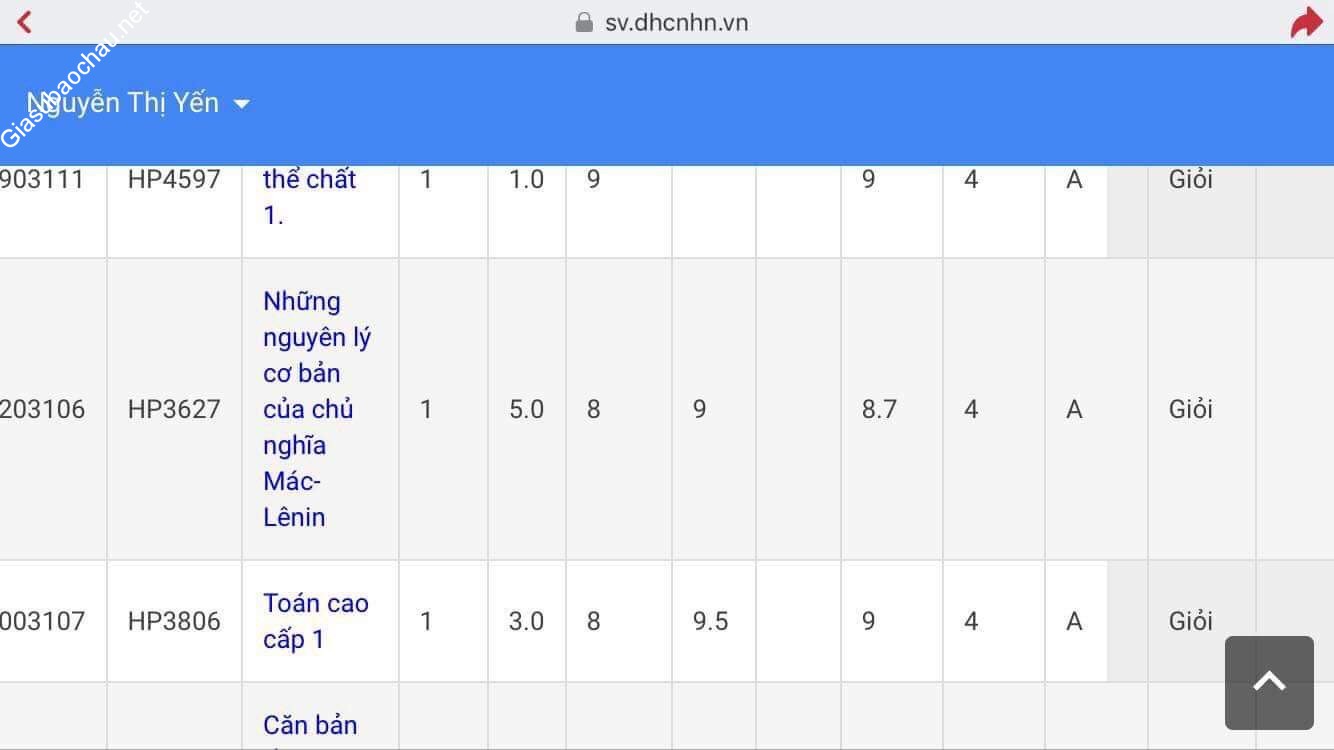Click the 5.0 credits cell
The width and height of the screenshot is (1334, 750).
tap(526, 409)
